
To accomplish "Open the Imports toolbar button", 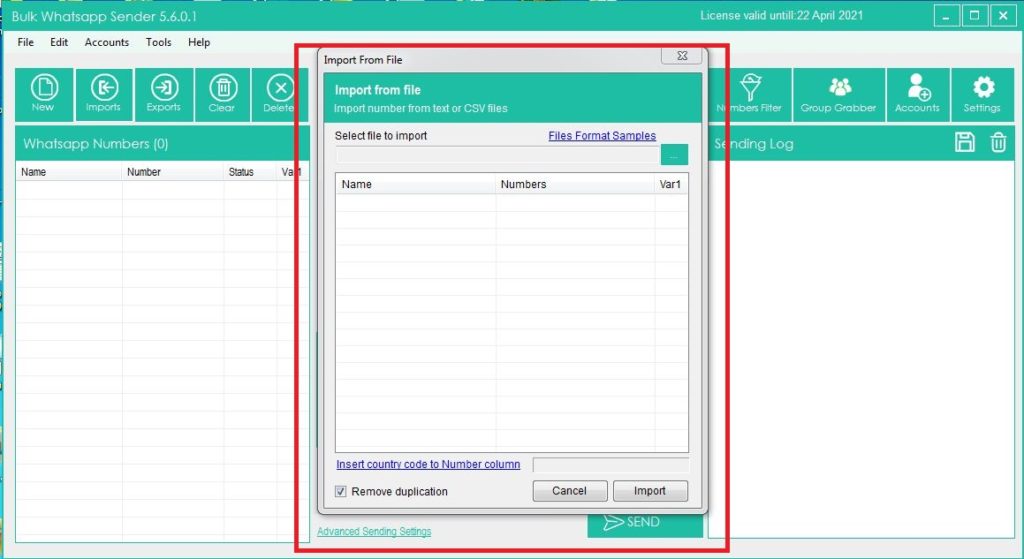I will click(104, 95).
